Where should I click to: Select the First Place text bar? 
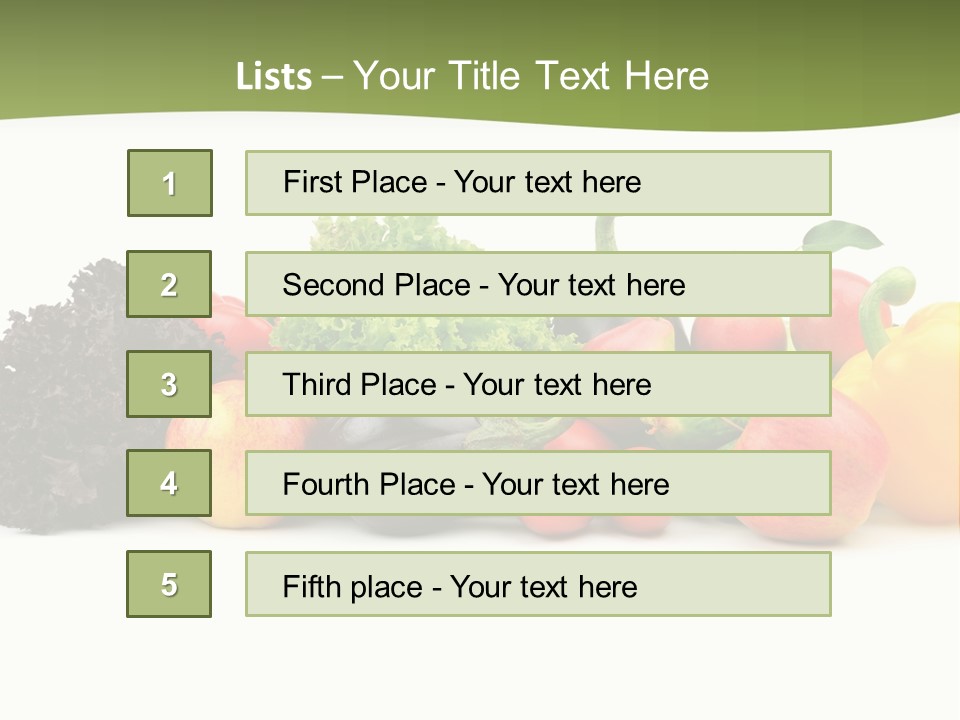coord(538,183)
